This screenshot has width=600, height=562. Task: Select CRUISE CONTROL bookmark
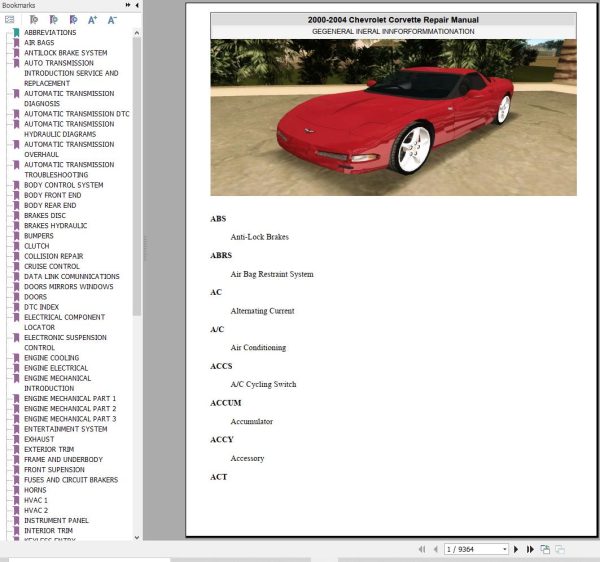52,266
